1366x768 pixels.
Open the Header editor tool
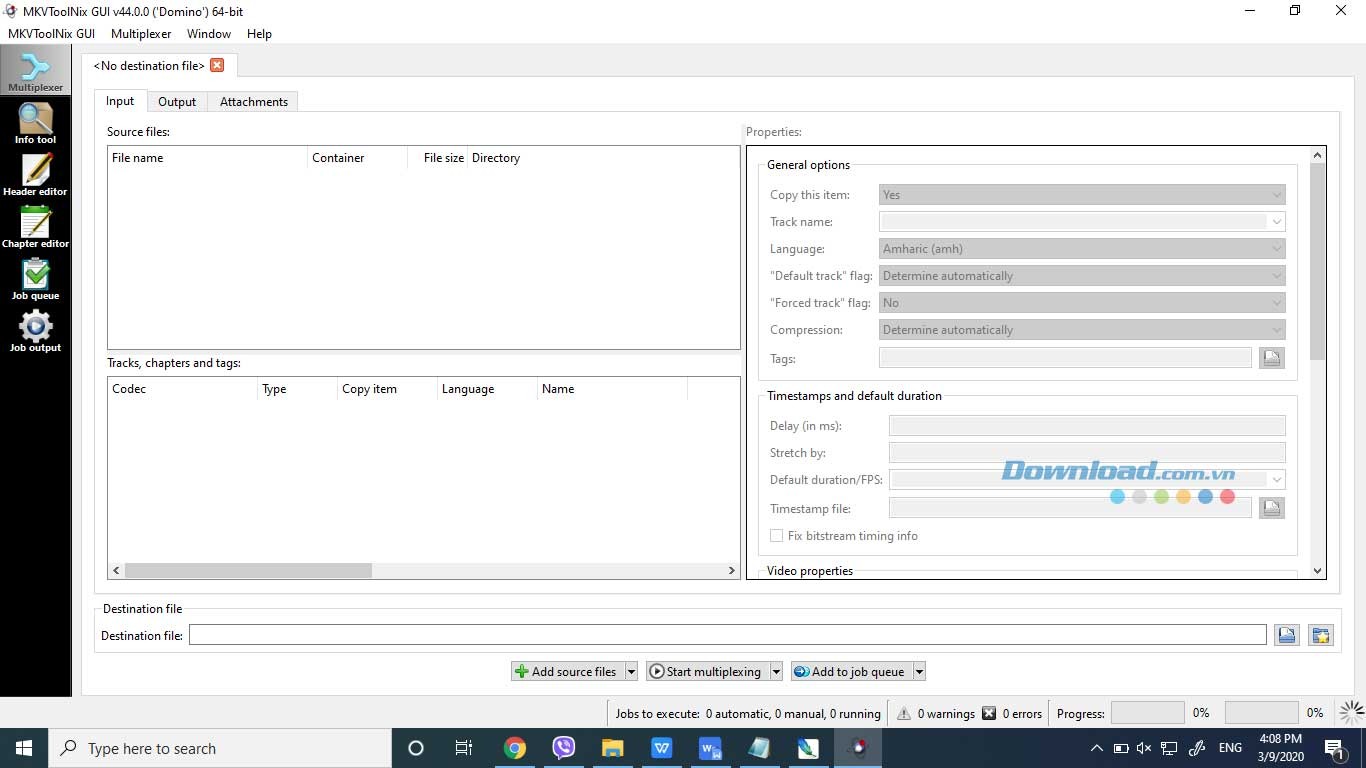pyautogui.click(x=35, y=175)
